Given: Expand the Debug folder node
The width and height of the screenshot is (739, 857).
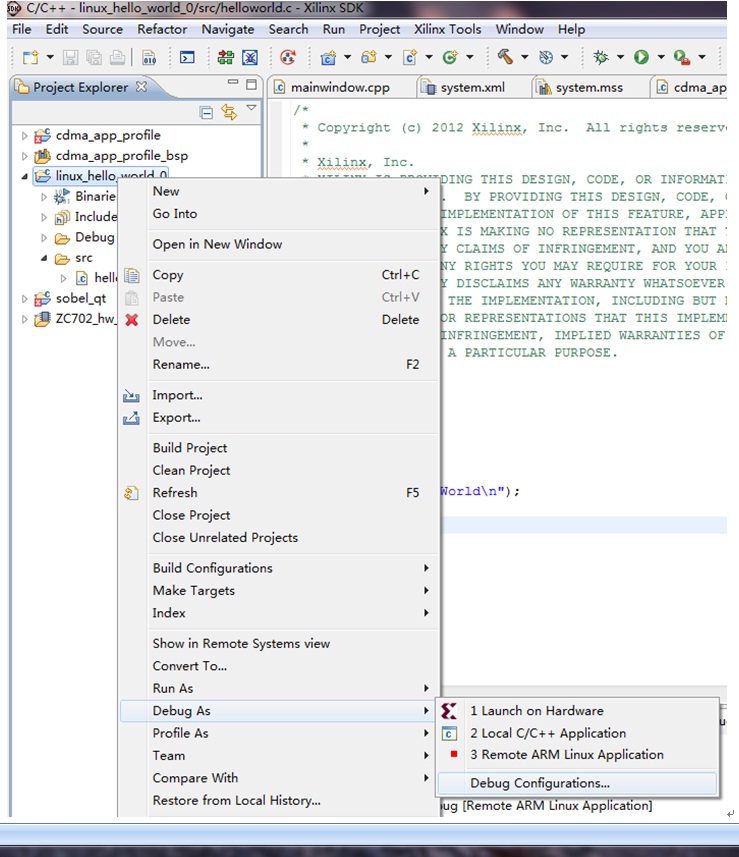Looking at the screenshot, I should pos(44,238).
